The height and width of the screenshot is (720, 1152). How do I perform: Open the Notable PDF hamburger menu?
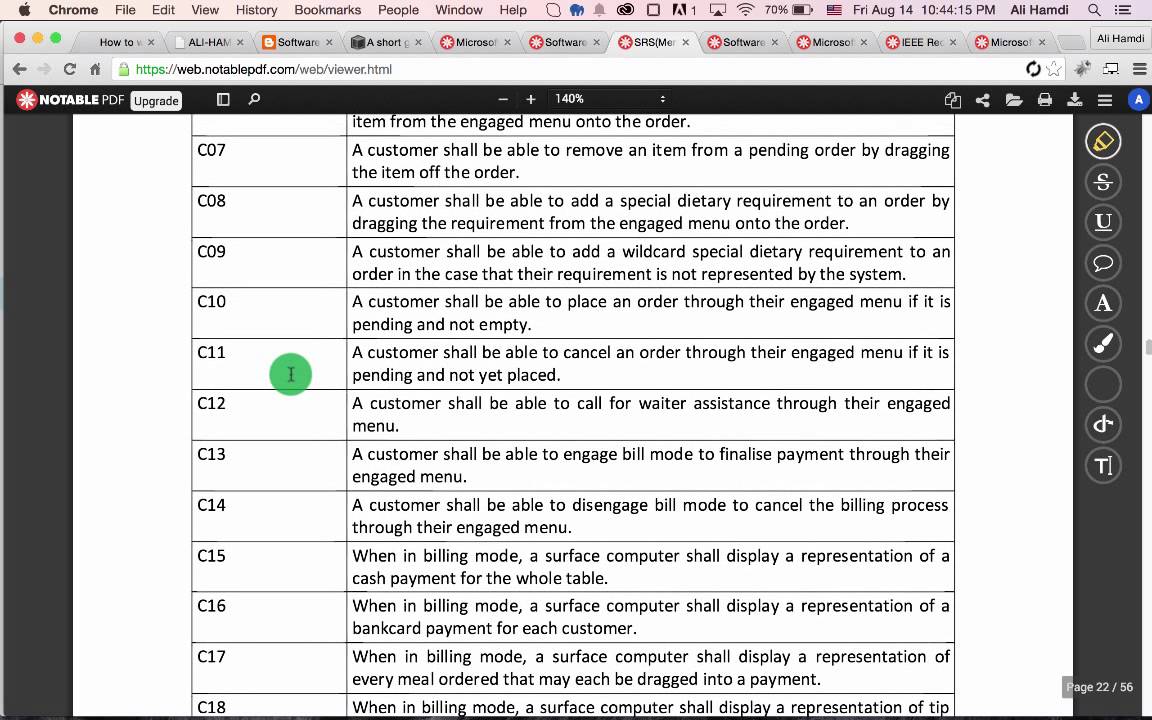[x=1104, y=100]
